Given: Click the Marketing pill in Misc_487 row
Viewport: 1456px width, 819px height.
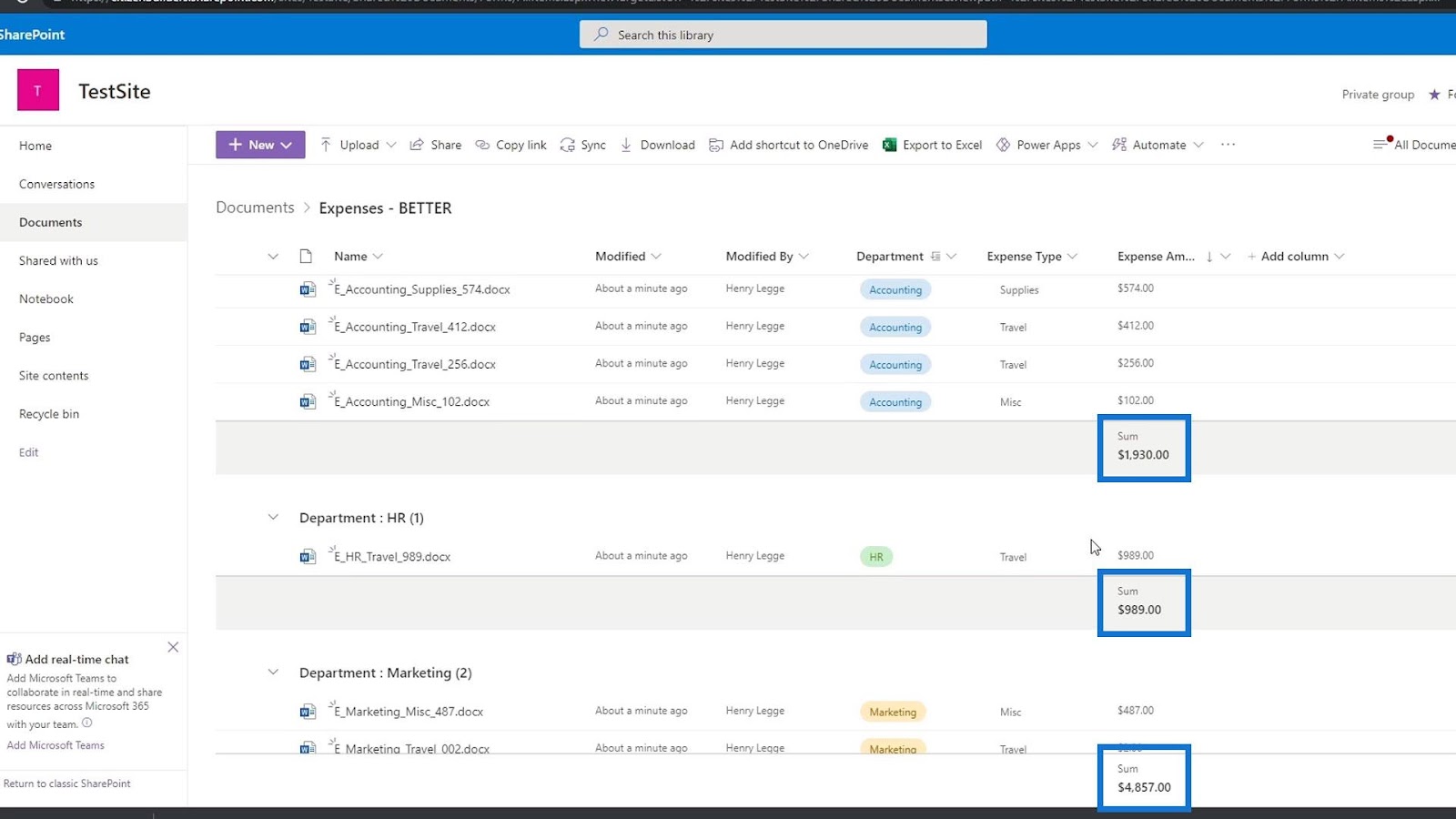Looking at the screenshot, I should point(893,712).
